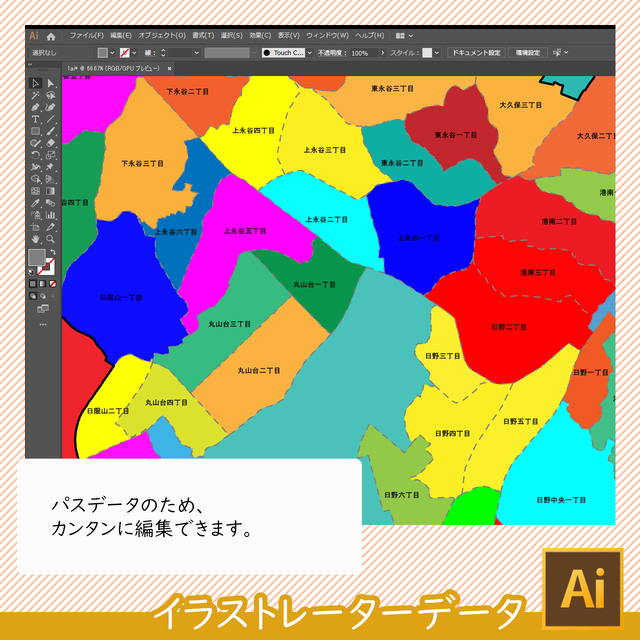The width and height of the screenshot is (640, 640).
Task: Reset to default fill and stroke
Action: (x=31, y=271)
